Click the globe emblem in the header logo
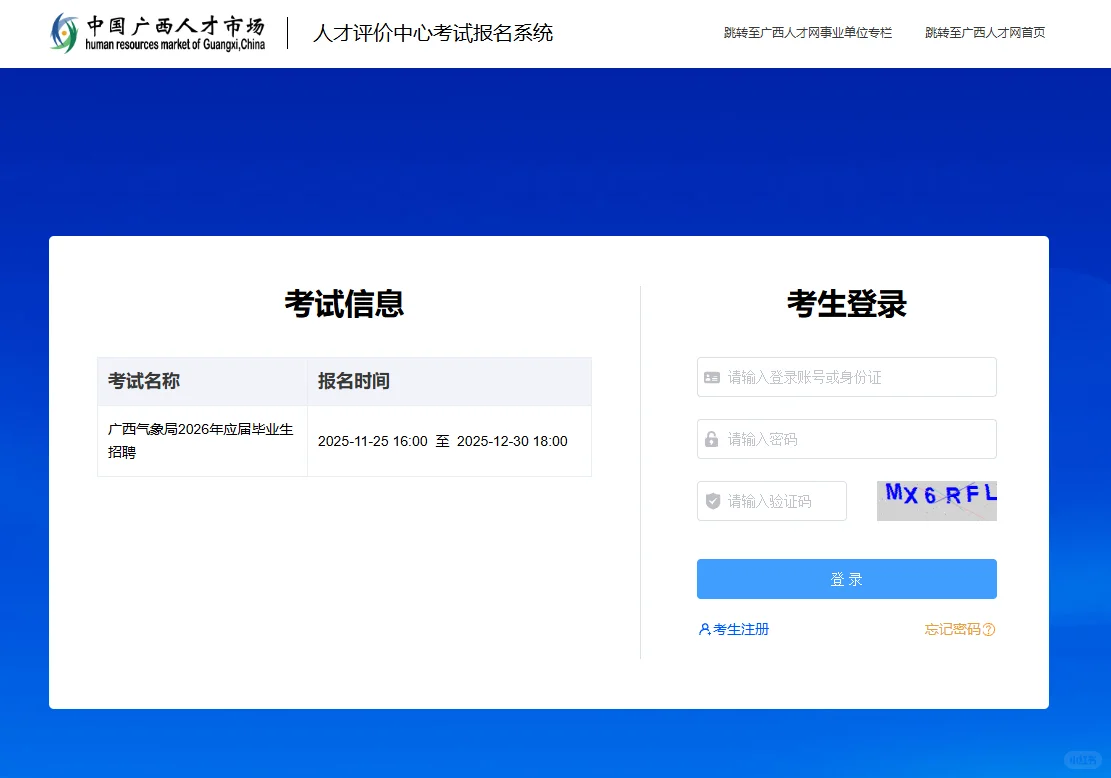 pyautogui.click(x=64, y=33)
